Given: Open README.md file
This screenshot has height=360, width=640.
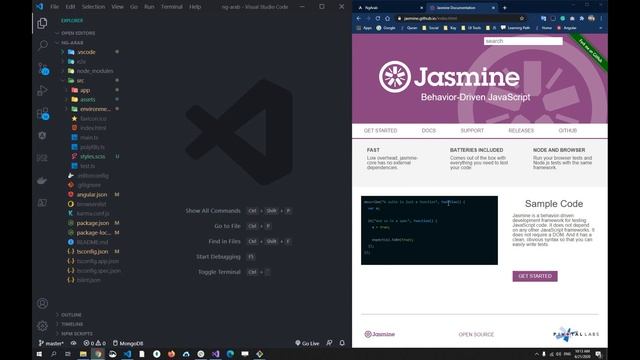Looking at the screenshot, I should click(92, 242).
